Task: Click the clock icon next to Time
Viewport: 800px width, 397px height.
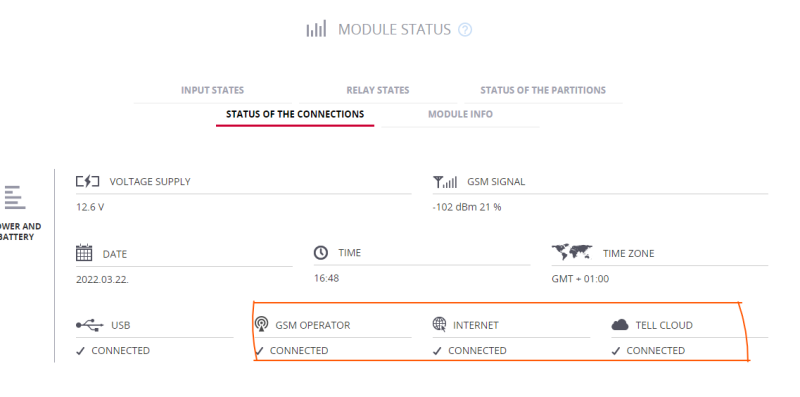Action: pos(321,253)
